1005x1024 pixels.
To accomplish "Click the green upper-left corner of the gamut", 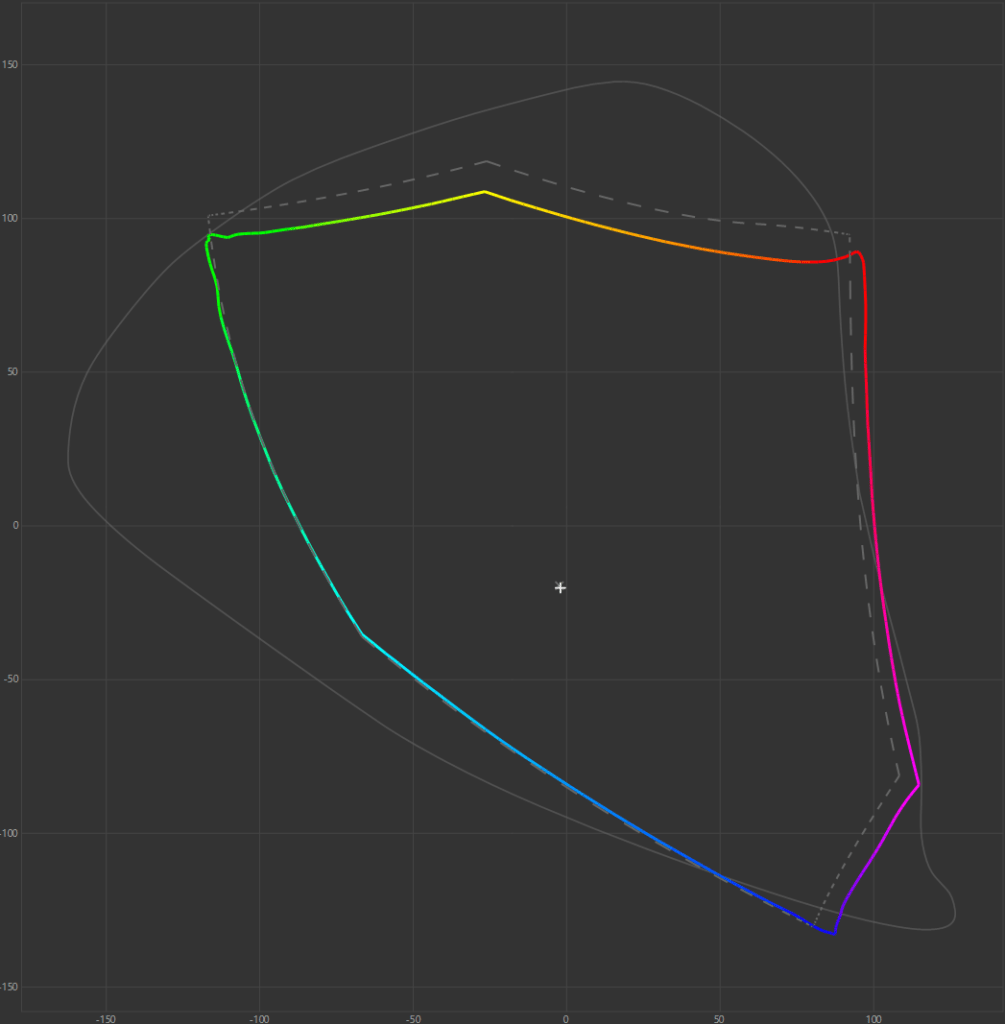I will [209, 236].
